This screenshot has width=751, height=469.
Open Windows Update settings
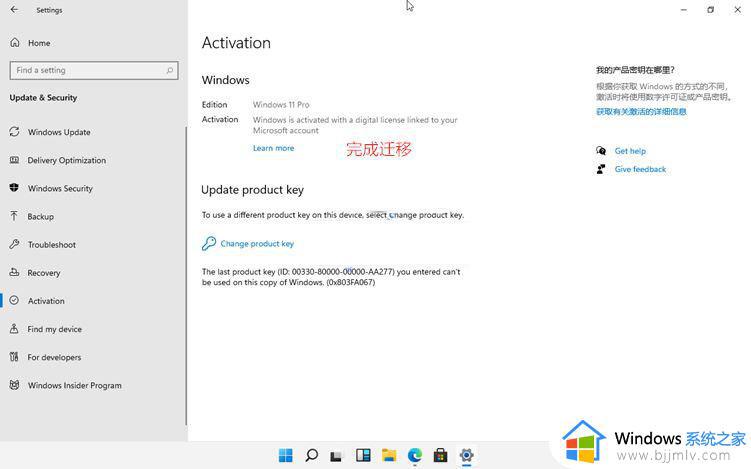point(59,132)
